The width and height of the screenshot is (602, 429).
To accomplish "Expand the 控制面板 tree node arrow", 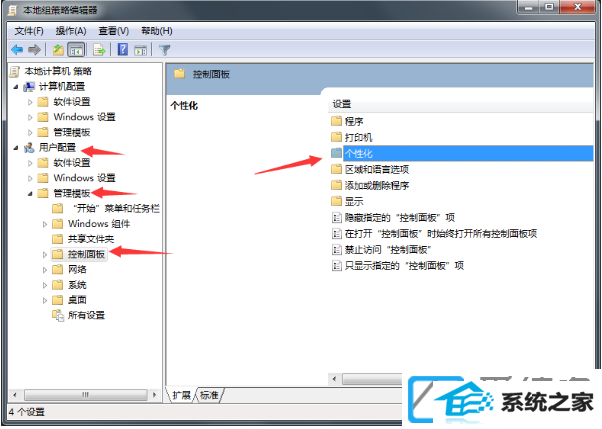I will pos(45,254).
